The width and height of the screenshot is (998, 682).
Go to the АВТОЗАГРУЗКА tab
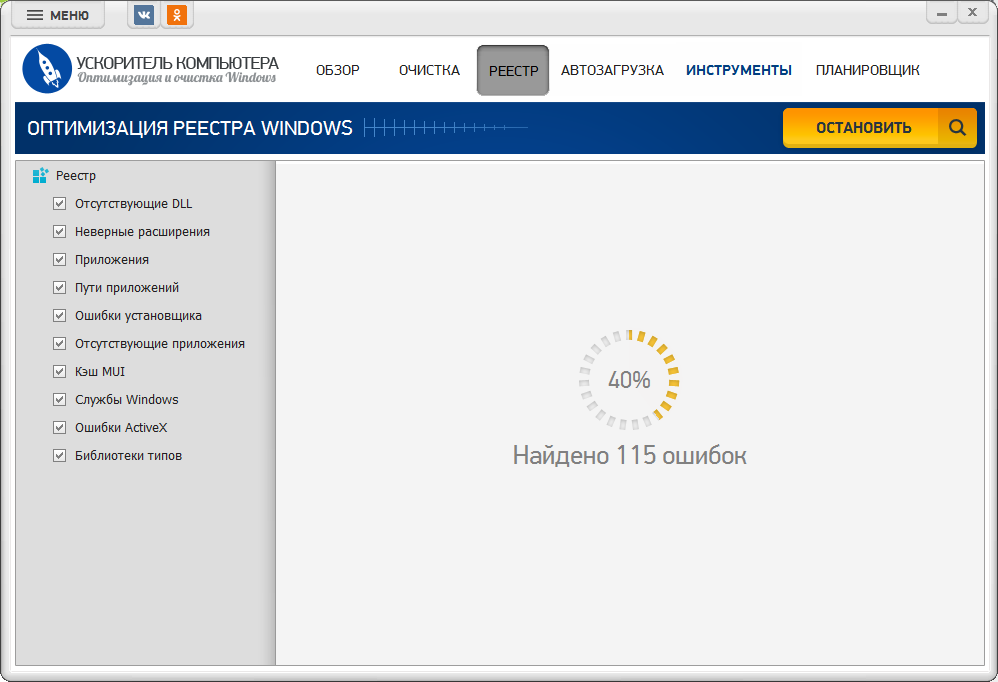612,70
